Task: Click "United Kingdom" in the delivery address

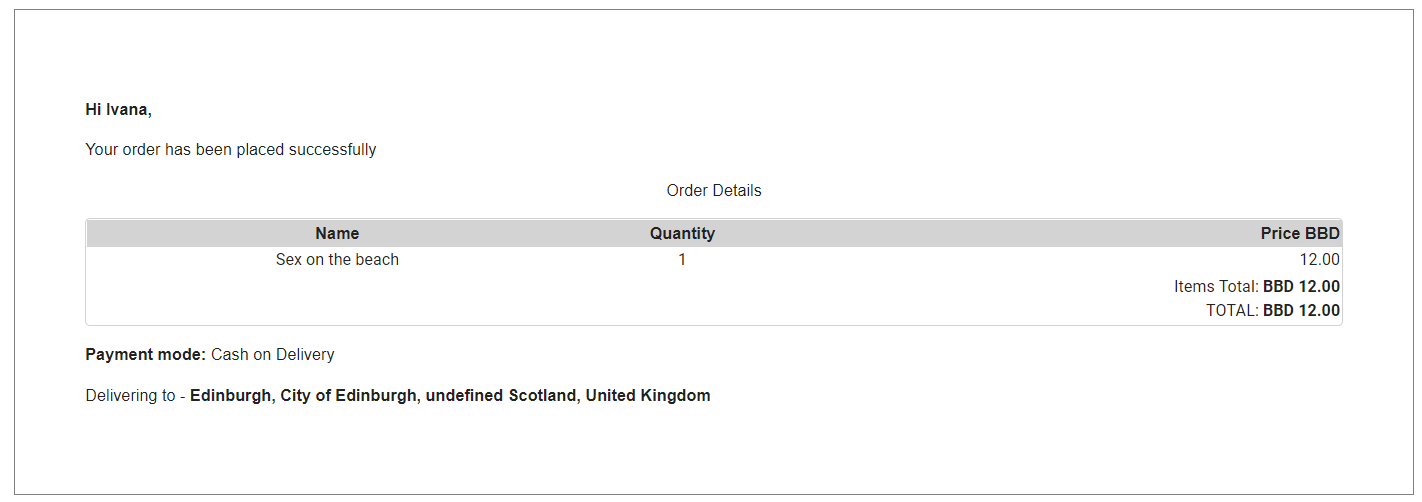Action: coord(648,396)
